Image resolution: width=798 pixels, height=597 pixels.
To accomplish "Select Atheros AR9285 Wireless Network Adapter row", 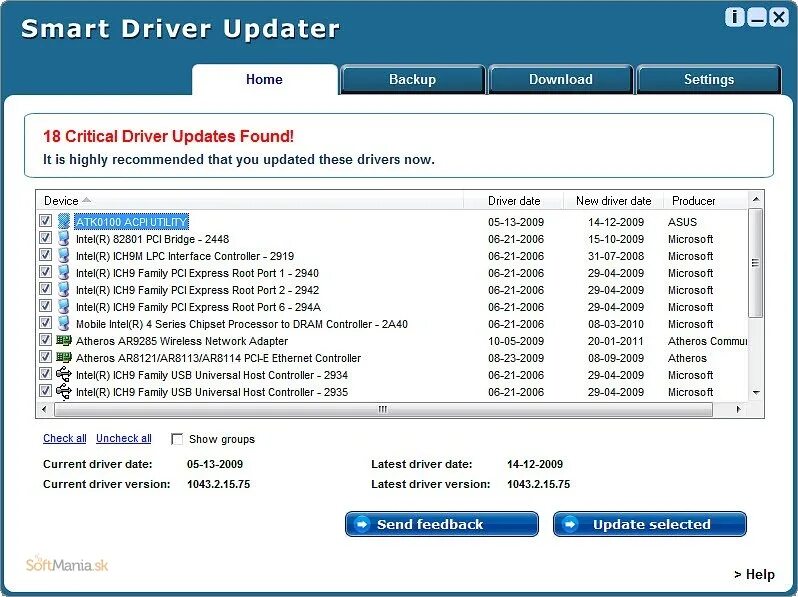I will (x=392, y=341).
